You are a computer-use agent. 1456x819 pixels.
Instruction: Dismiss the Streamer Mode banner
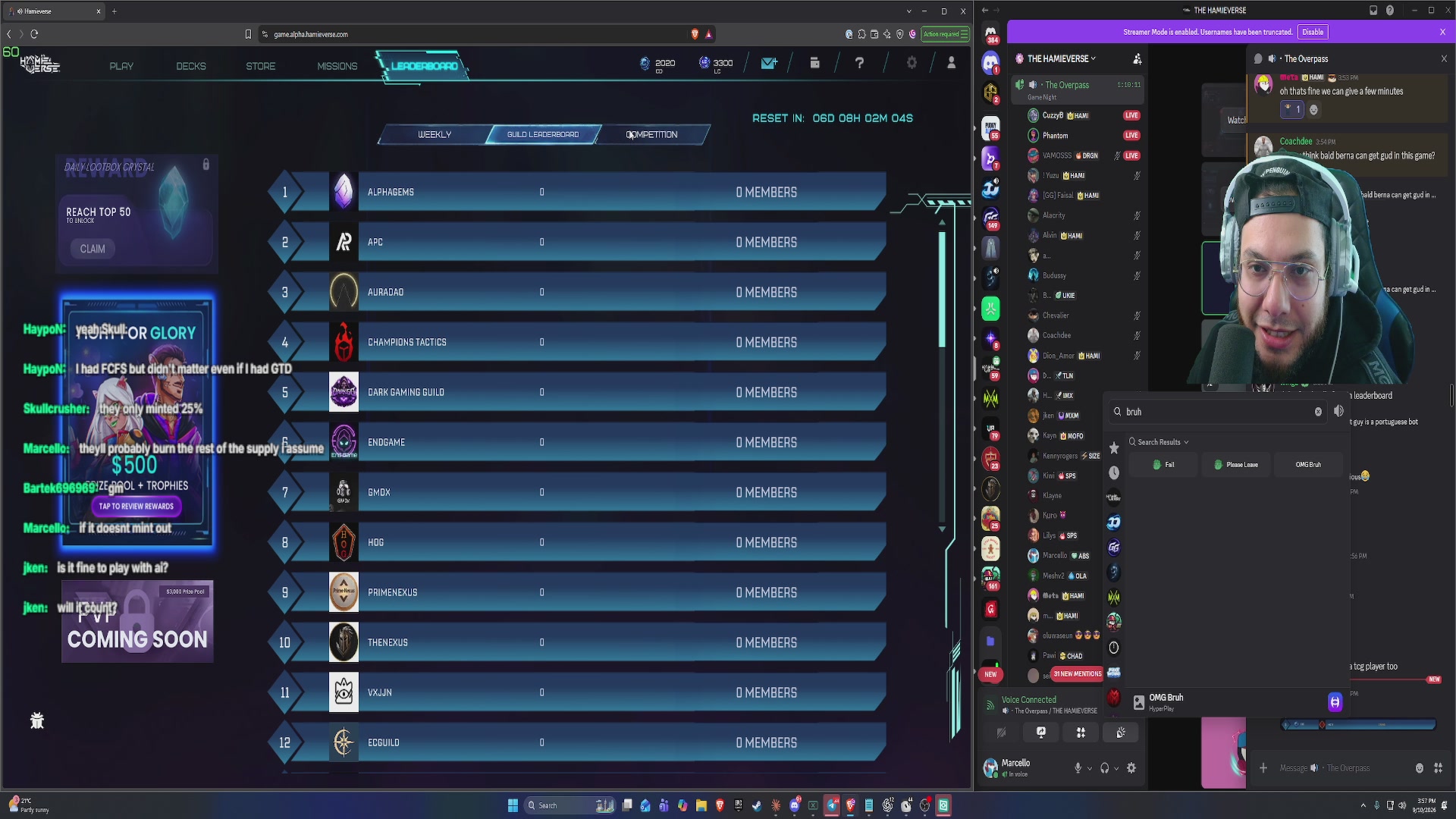point(1442,32)
